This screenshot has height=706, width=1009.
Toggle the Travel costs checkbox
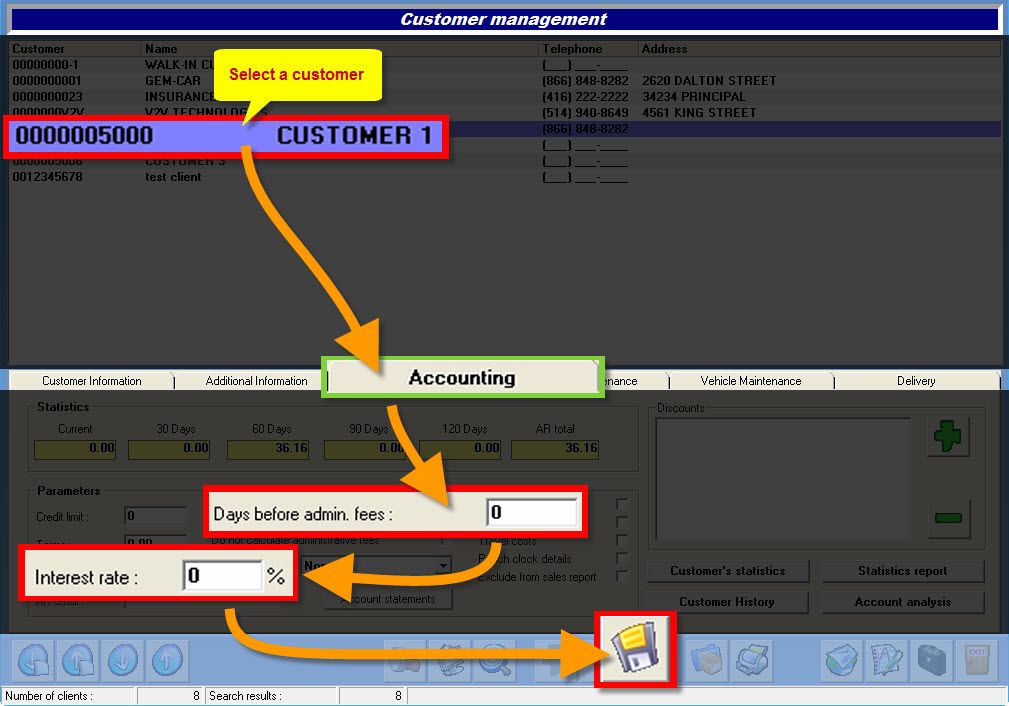tap(622, 539)
